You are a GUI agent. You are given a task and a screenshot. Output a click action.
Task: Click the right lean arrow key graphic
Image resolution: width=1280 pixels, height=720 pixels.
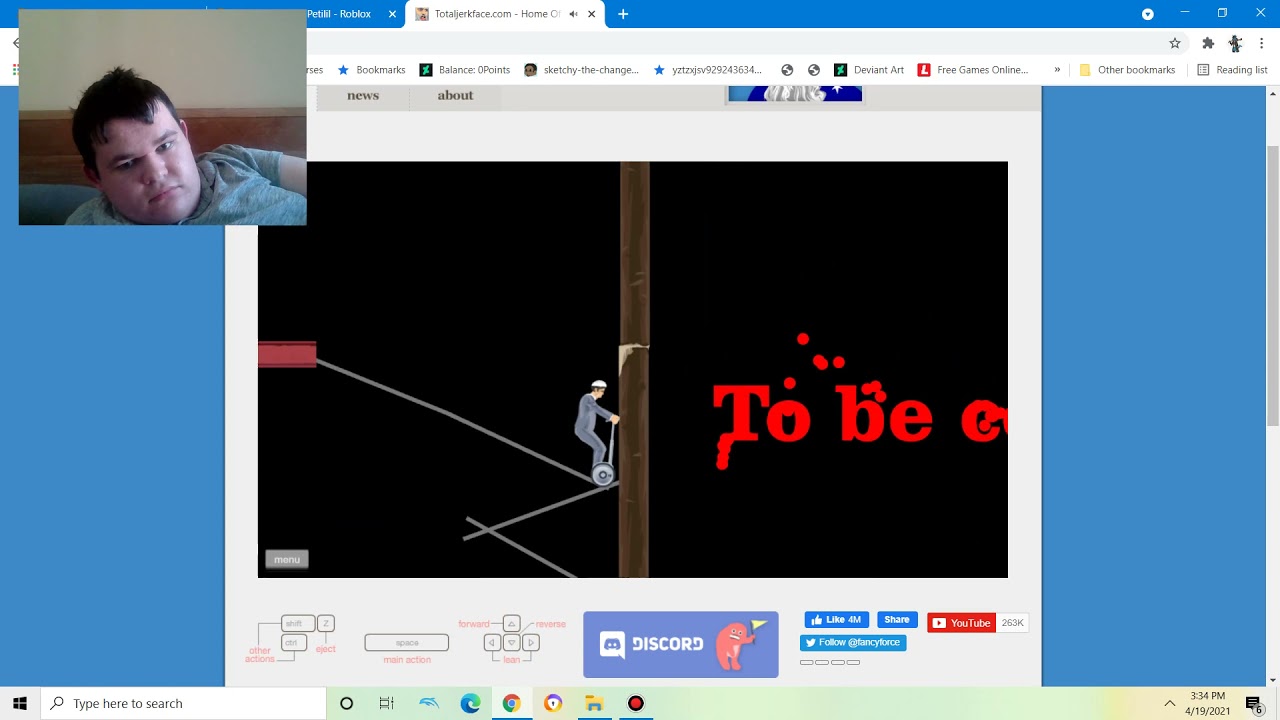[x=531, y=643]
